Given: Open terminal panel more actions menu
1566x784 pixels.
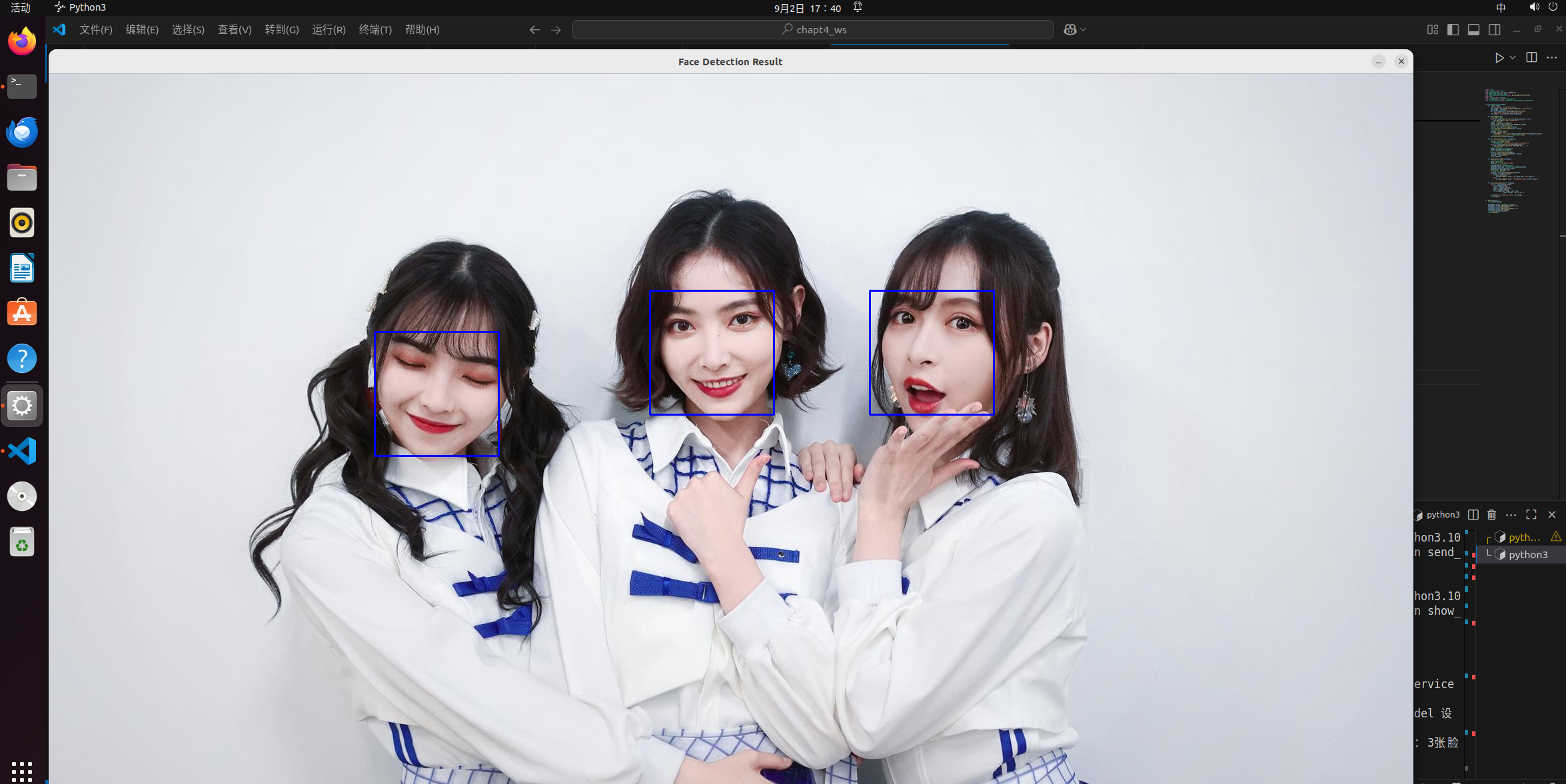Looking at the screenshot, I should (1511, 515).
